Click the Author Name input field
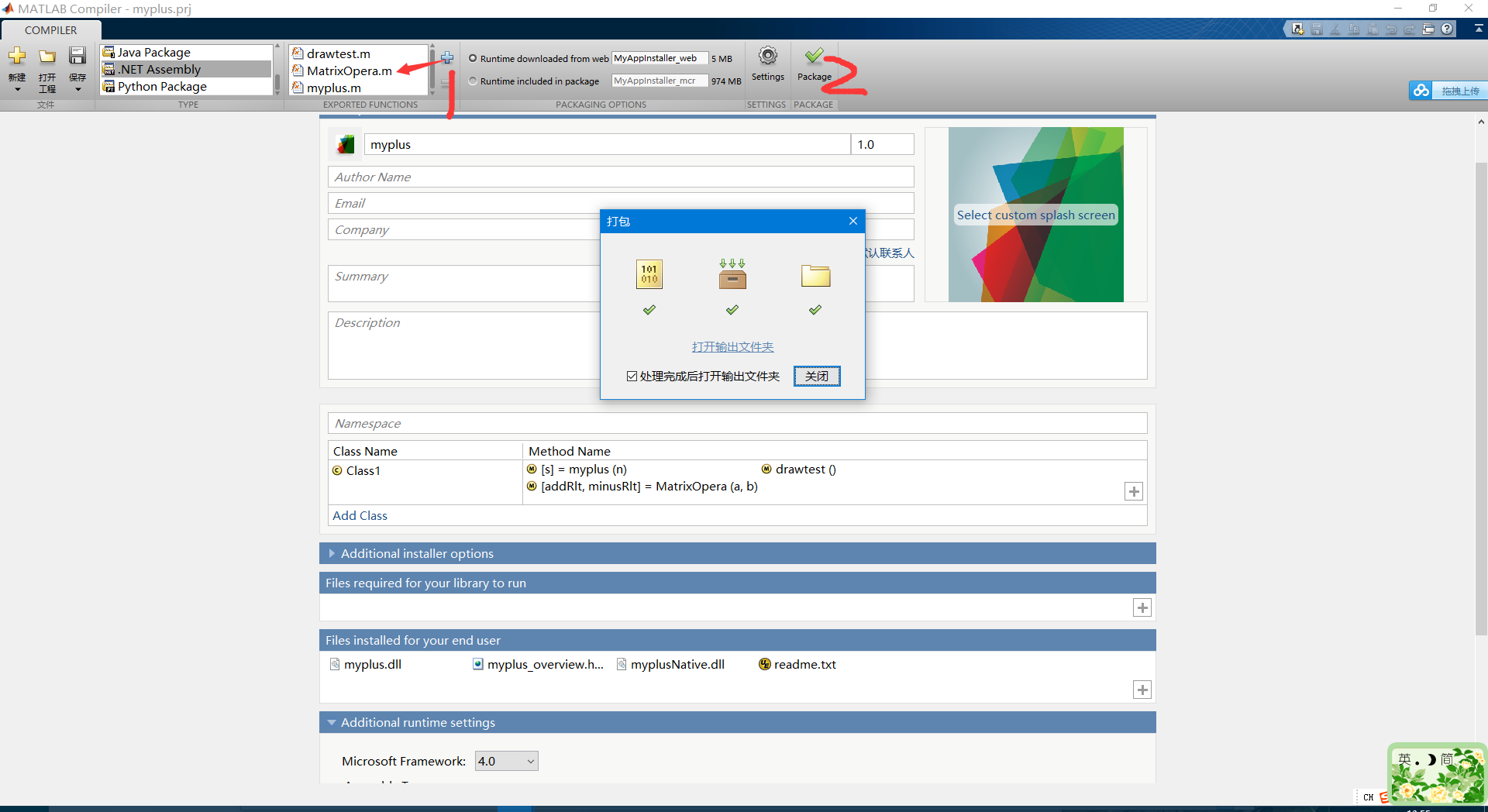 click(621, 177)
